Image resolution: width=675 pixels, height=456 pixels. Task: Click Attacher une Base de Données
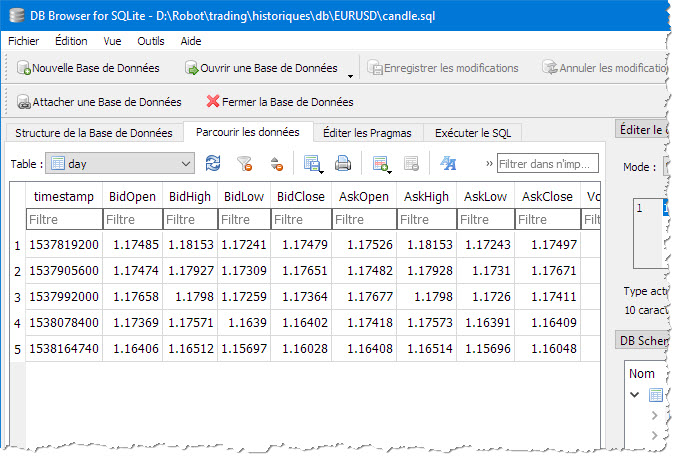pos(99,102)
